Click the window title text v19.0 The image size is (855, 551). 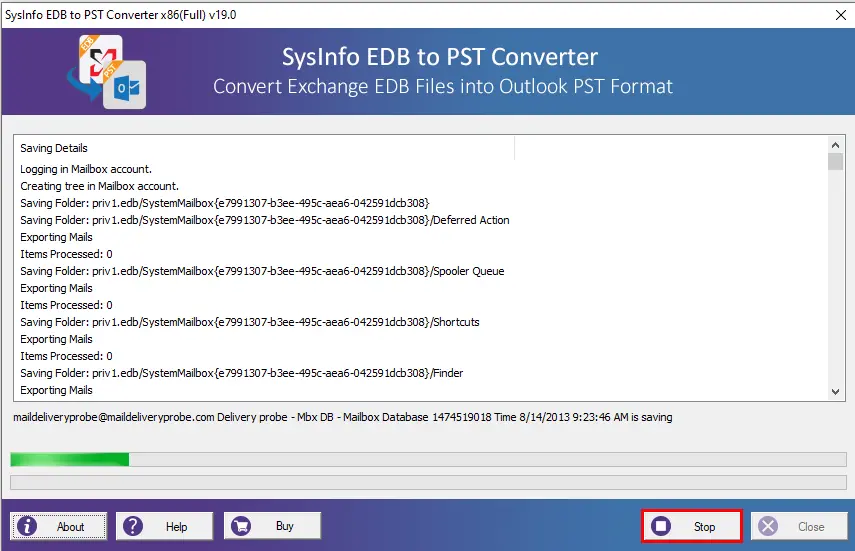pyautogui.click(x=121, y=15)
